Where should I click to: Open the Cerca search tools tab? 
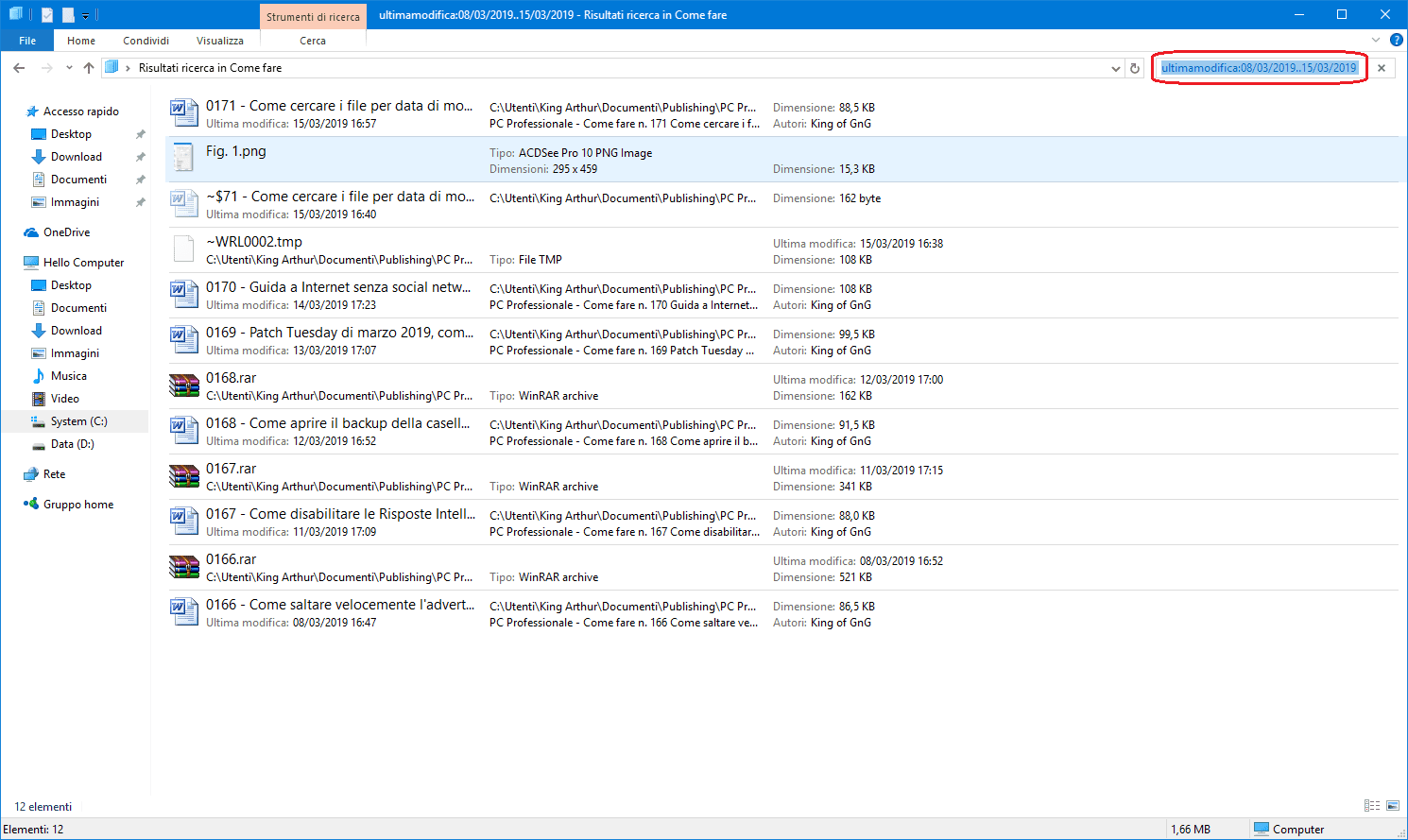click(x=313, y=41)
